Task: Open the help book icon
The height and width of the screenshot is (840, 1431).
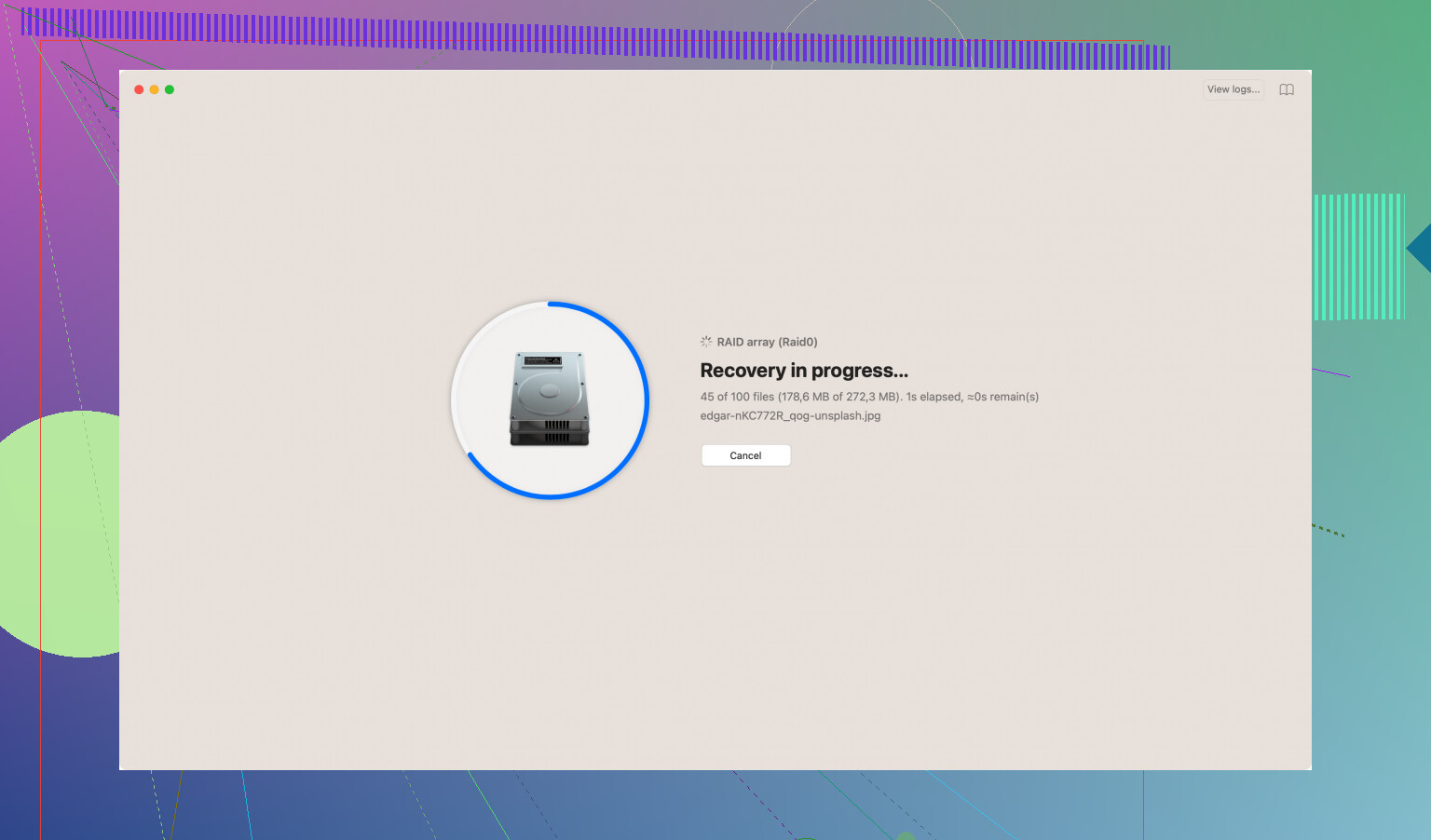Action: (1287, 90)
